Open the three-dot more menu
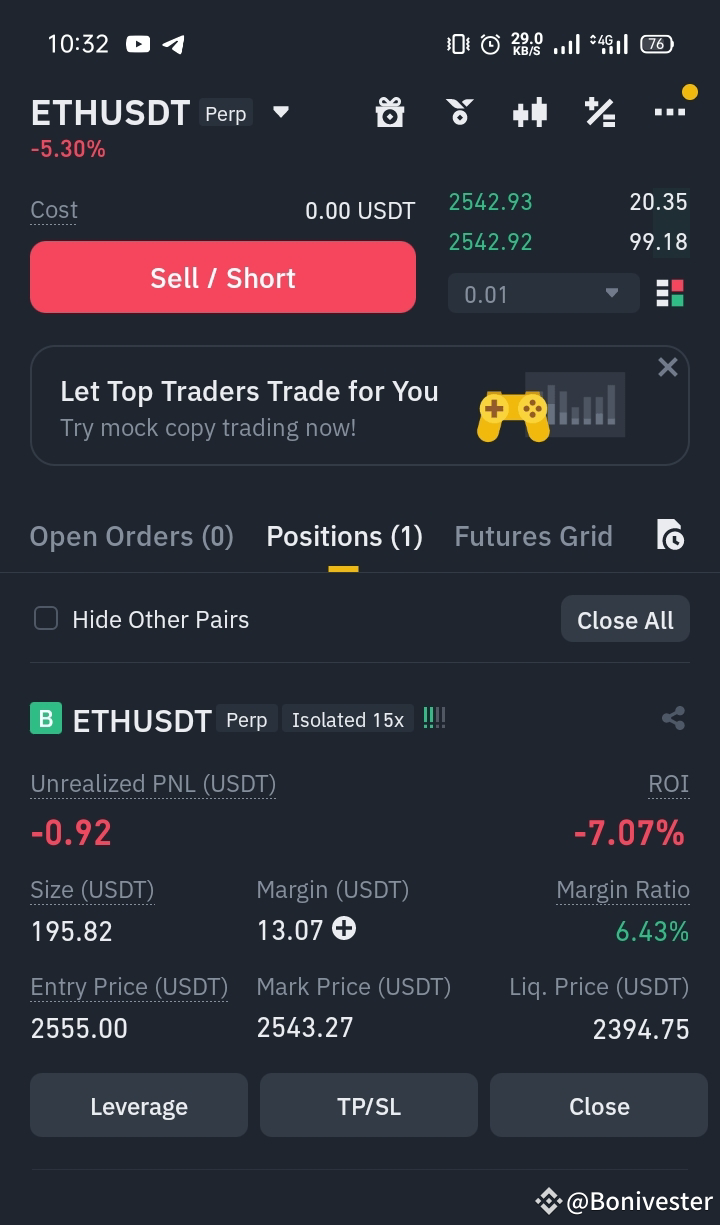 [x=670, y=111]
